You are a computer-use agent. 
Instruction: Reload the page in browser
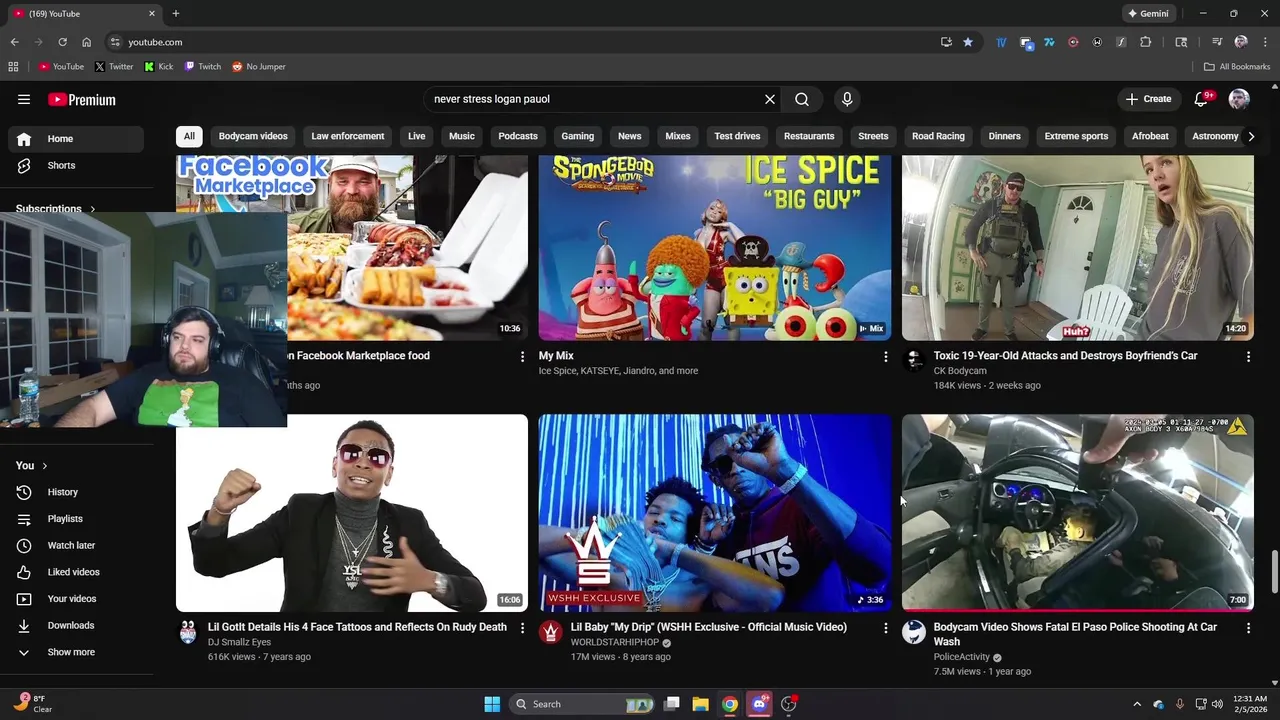(62, 42)
